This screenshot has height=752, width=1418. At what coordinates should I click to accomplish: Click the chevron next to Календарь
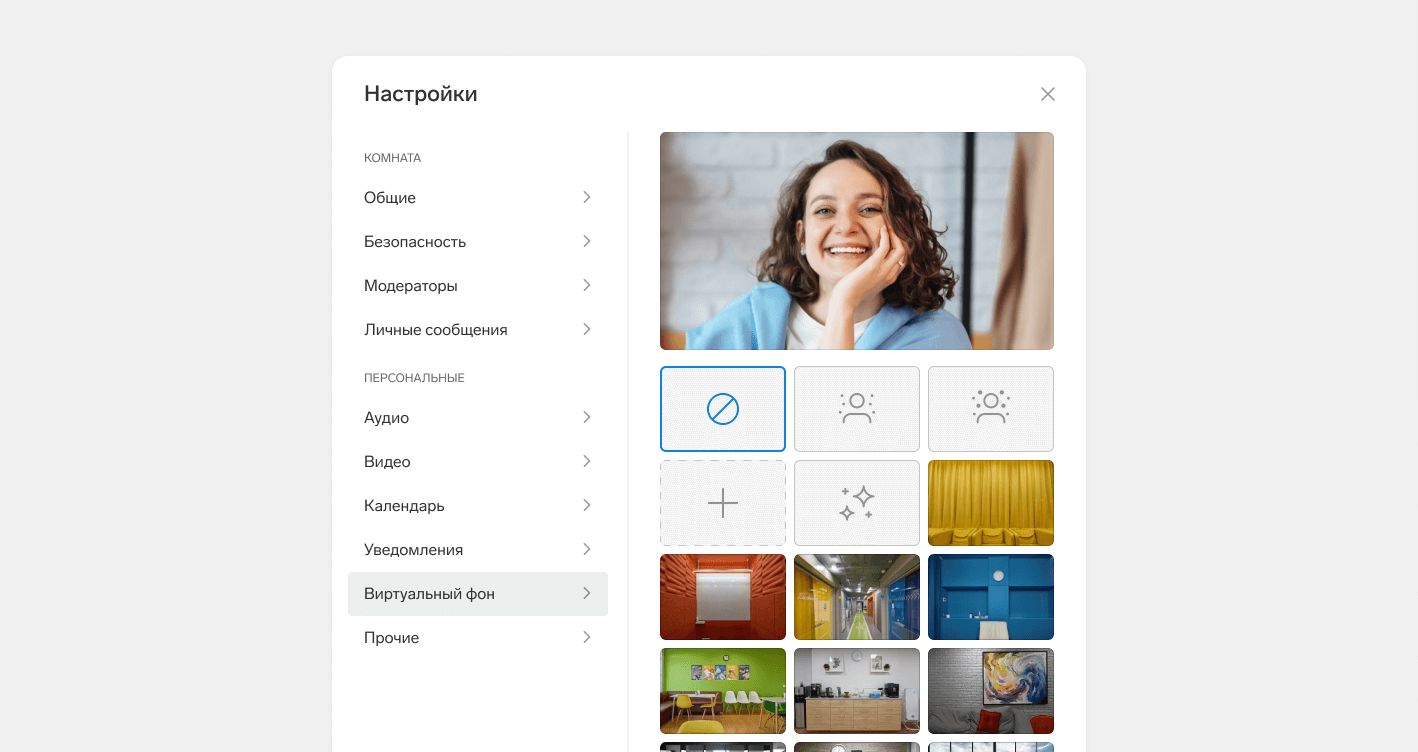[x=587, y=505]
